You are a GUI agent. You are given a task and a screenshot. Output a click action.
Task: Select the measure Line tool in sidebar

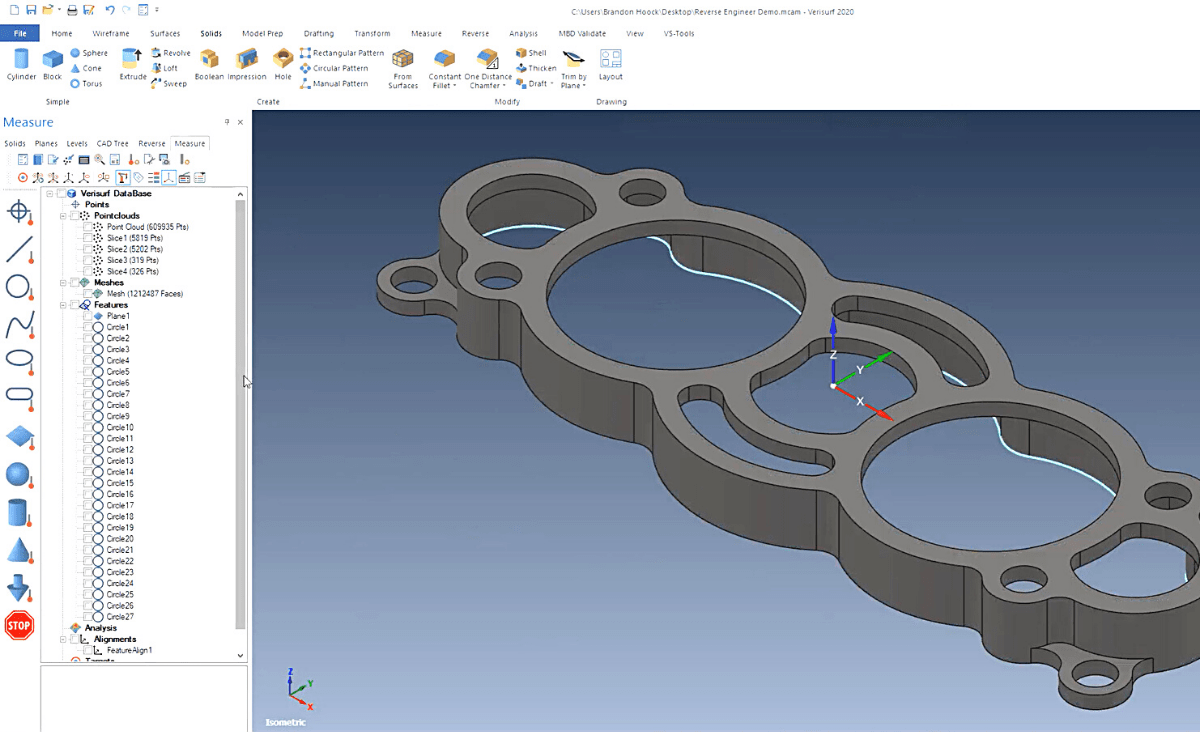pyautogui.click(x=19, y=250)
